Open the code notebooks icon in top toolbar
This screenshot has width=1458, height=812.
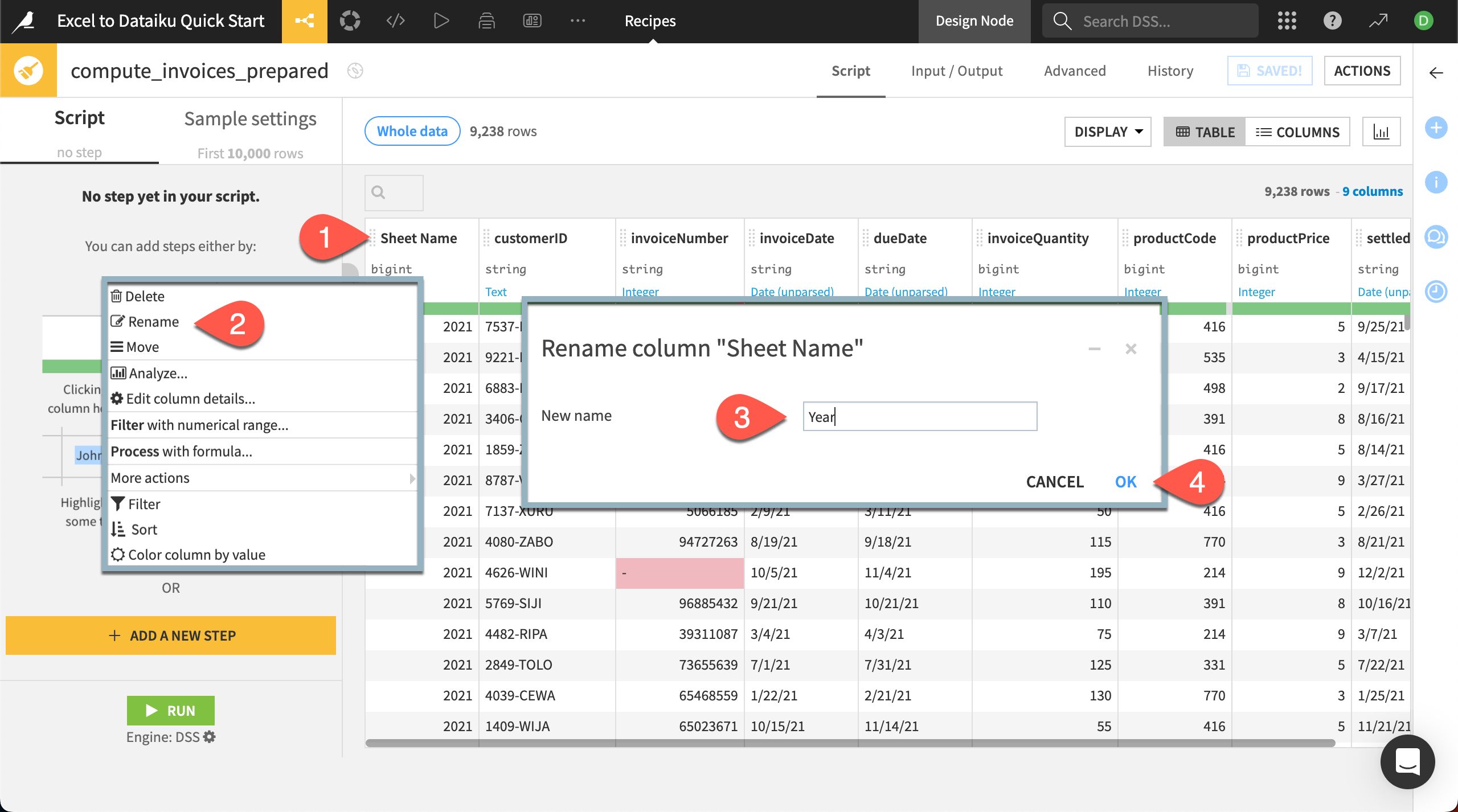pyautogui.click(x=395, y=20)
